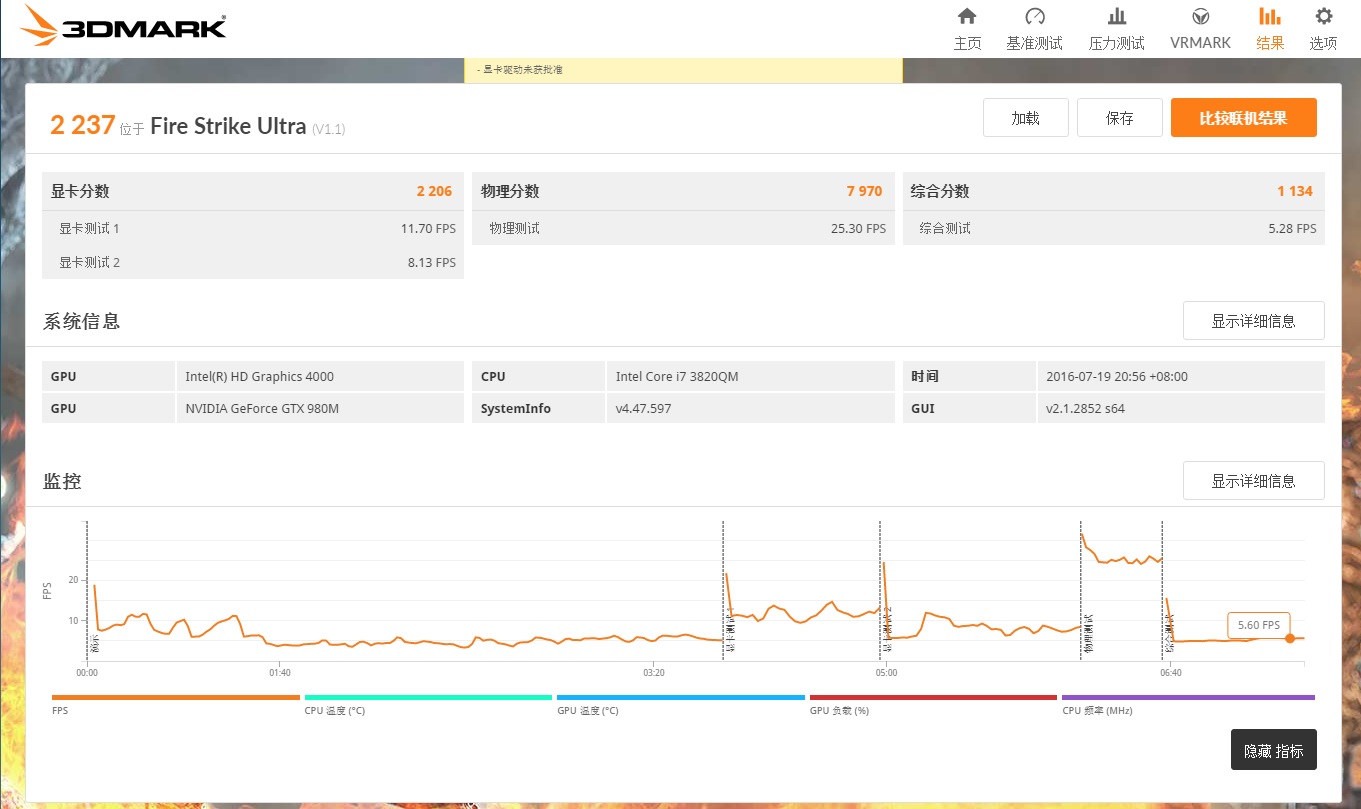Image resolution: width=1361 pixels, height=809 pixels.
Task: Expand 显示详细信息 for 监控 section
Action: coord(1253,480)
